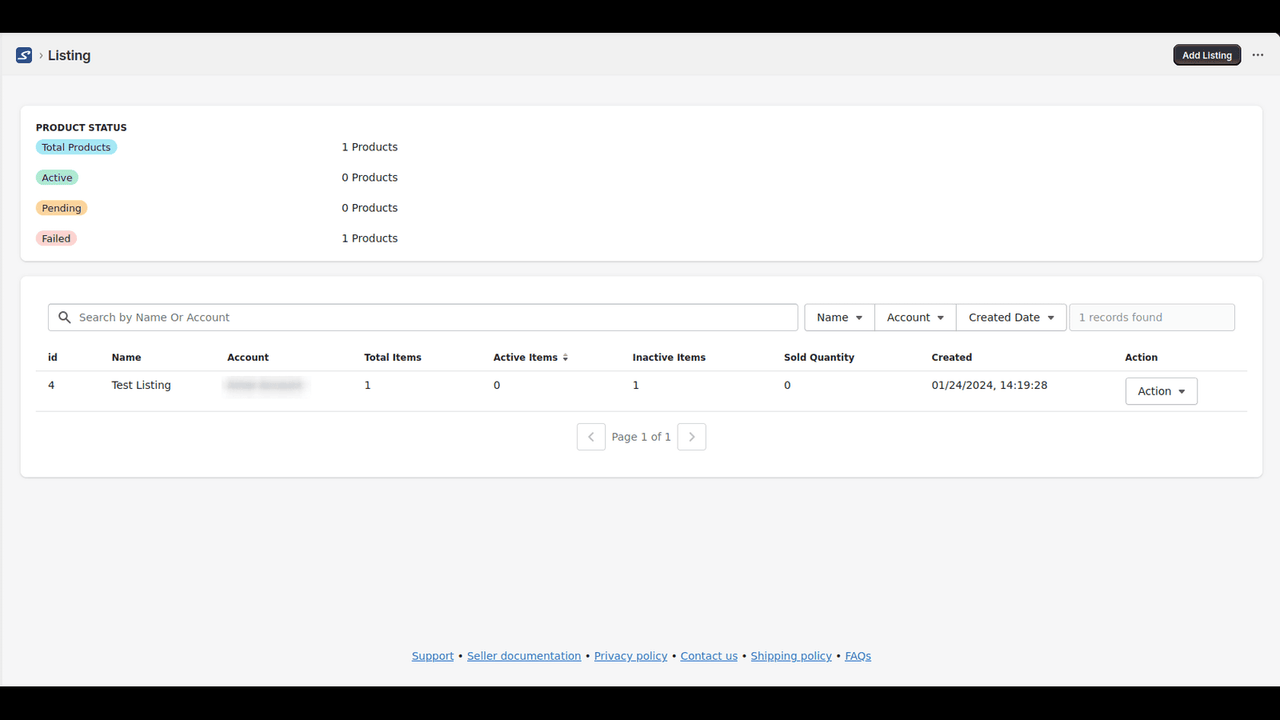Go to previous page arrow
Screen dimensions: 1280x720
(x=591, y=437)
